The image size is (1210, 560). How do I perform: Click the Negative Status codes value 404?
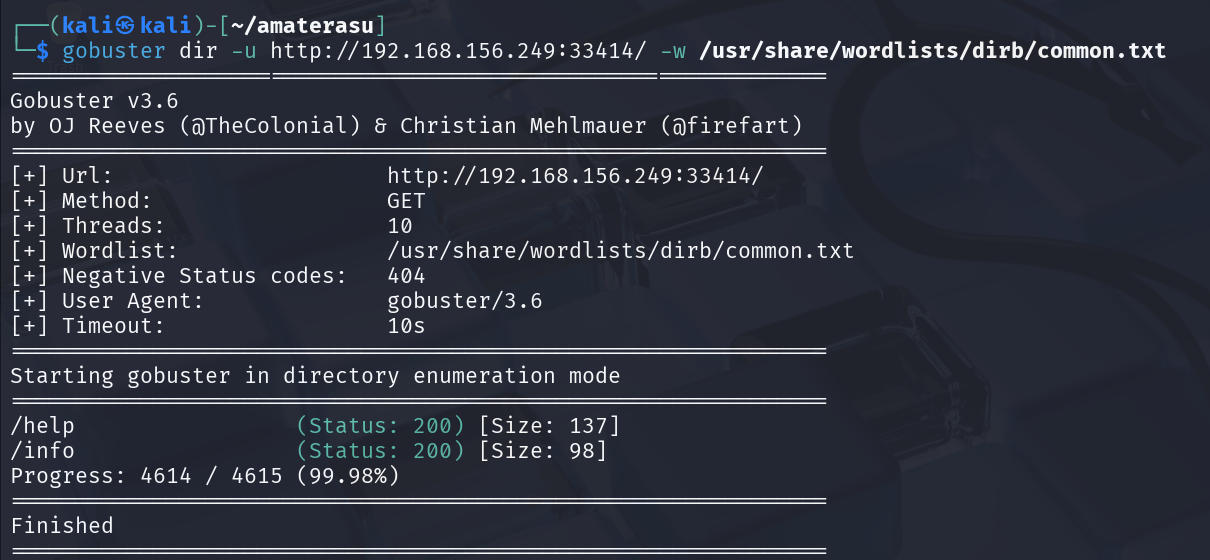pyautogui.click(x=407, y=276)
